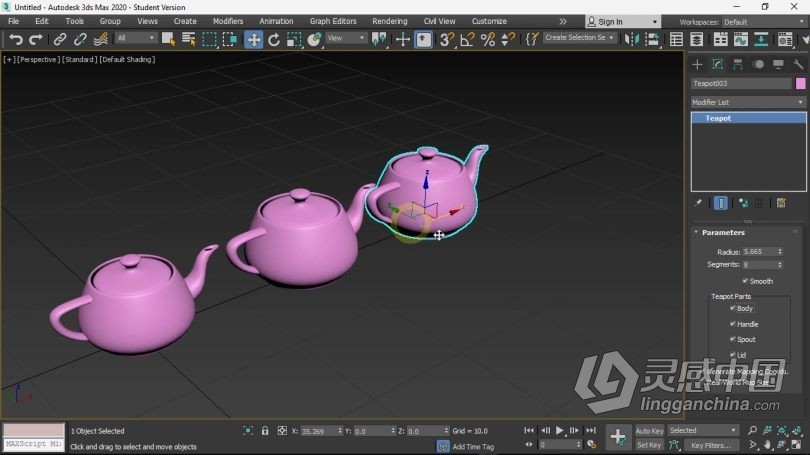This screenshot has height=455, width=810.
Task: Open the Animation menu
Action: [276, 21]
